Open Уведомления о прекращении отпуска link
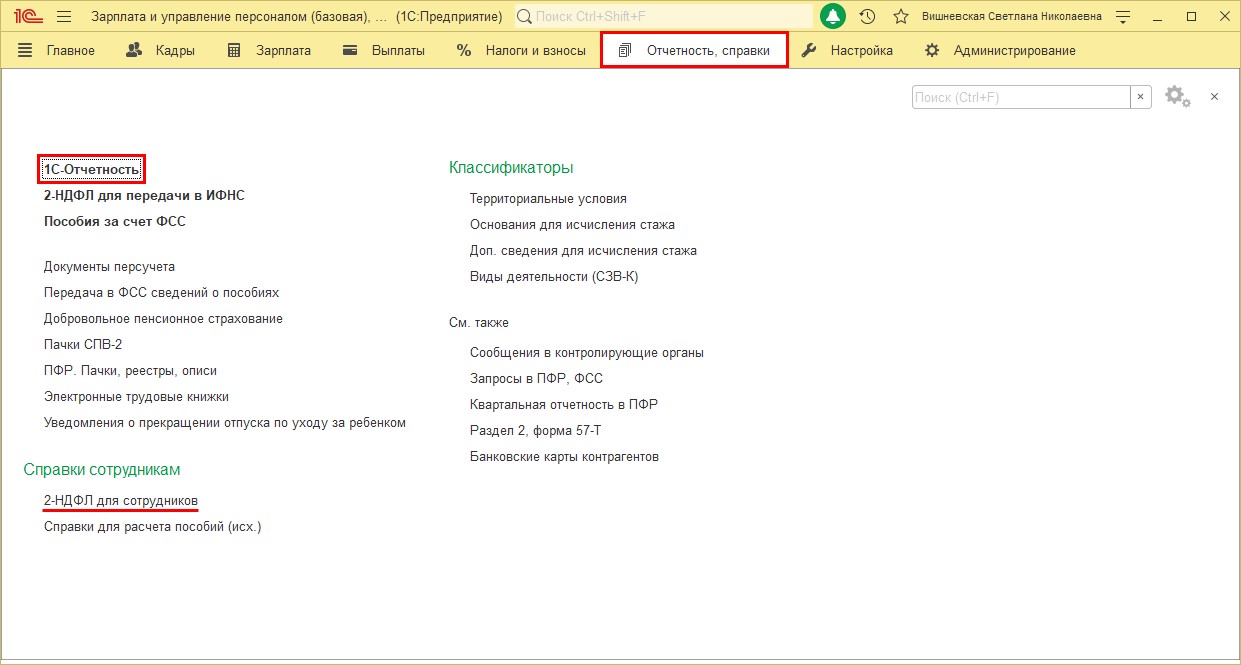The image size is (1241, 665). tap(225, 423)
